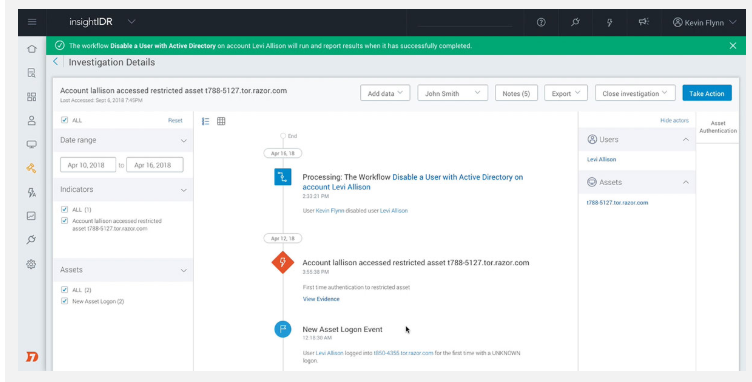Screen dimensions: 752x382
Task: Open the lightning bolt icon in header
Action: tap(610, 22)
